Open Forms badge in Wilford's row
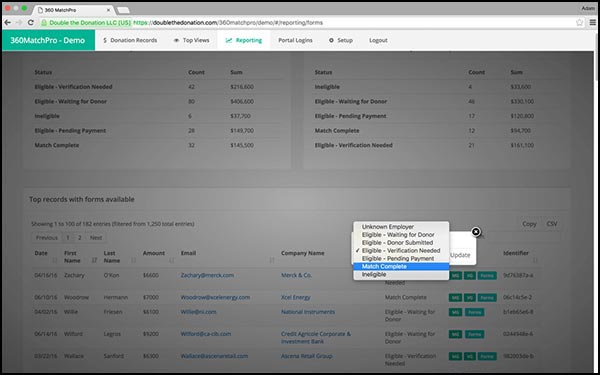600x375 pixels. (474, 334)
